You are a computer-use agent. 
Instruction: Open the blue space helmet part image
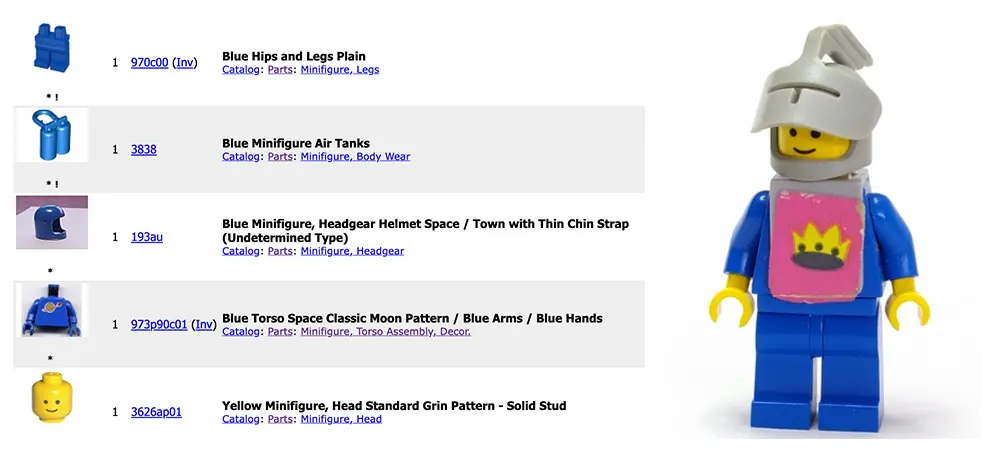coord(52,222)
